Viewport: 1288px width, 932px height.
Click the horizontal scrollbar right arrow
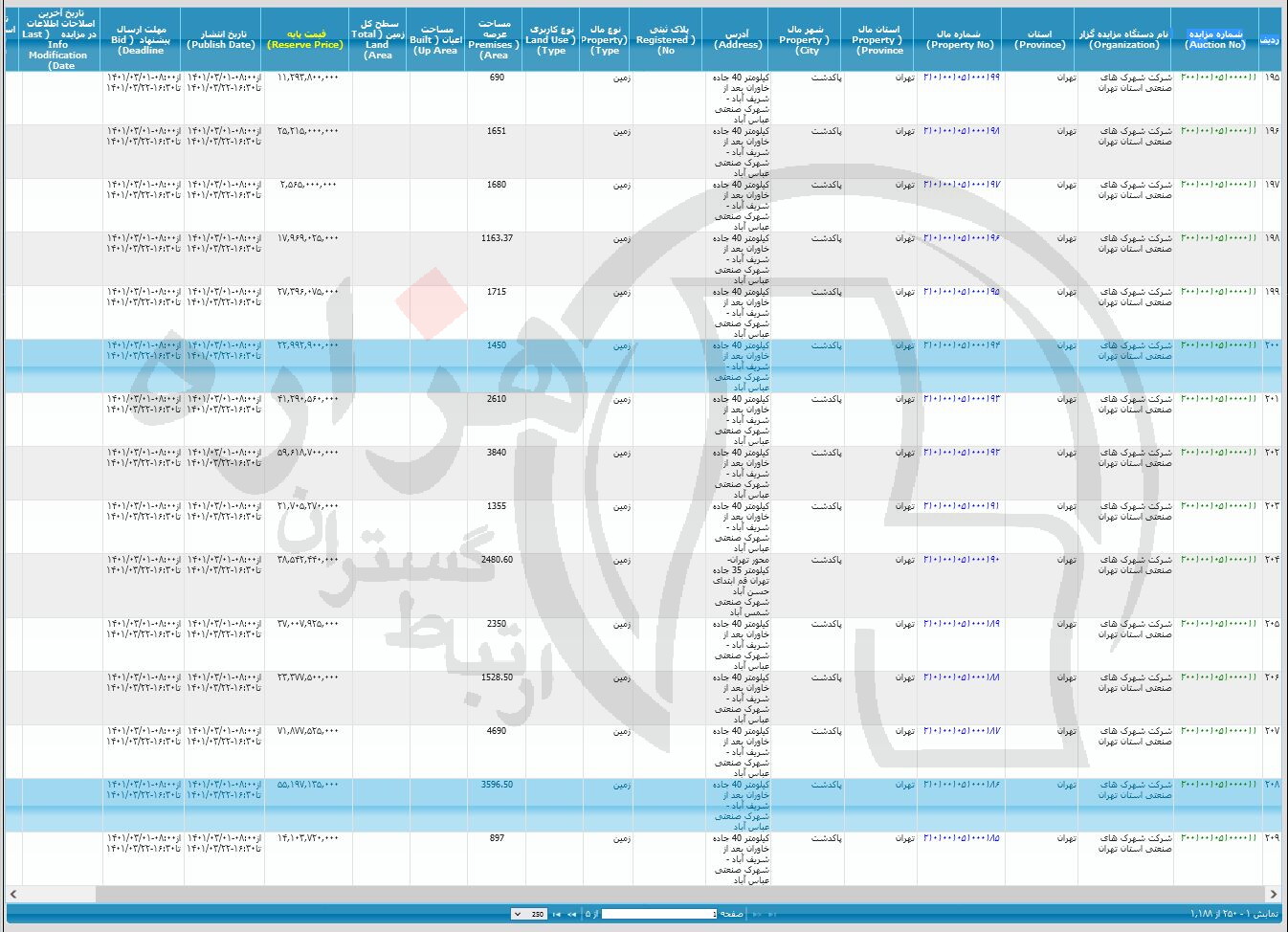1274,894
